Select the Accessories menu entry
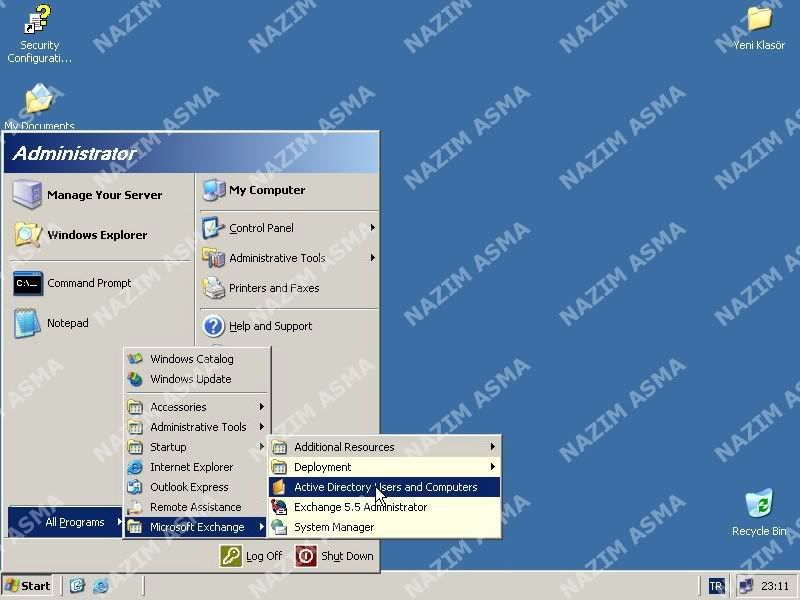The width and height of the screenshot is (800, 600). tap(196, 407)
